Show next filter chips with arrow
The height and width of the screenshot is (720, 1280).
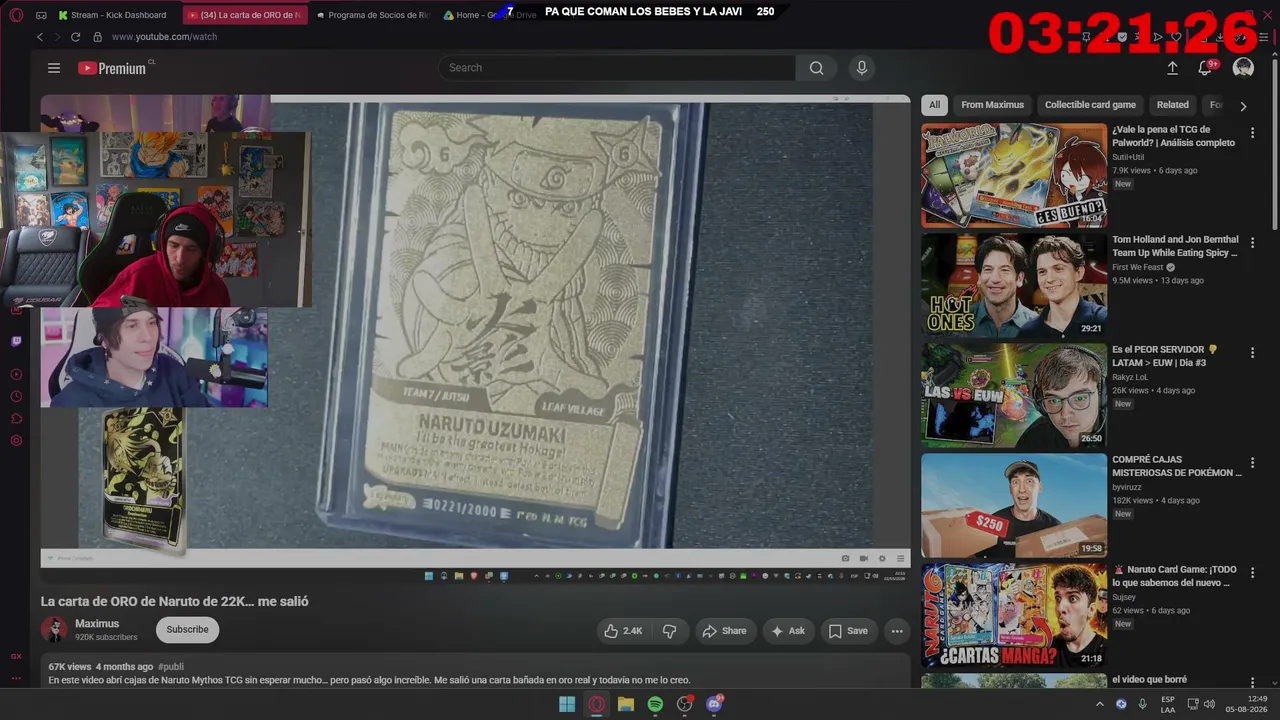pyautogui.click(x=1243, y=105)
